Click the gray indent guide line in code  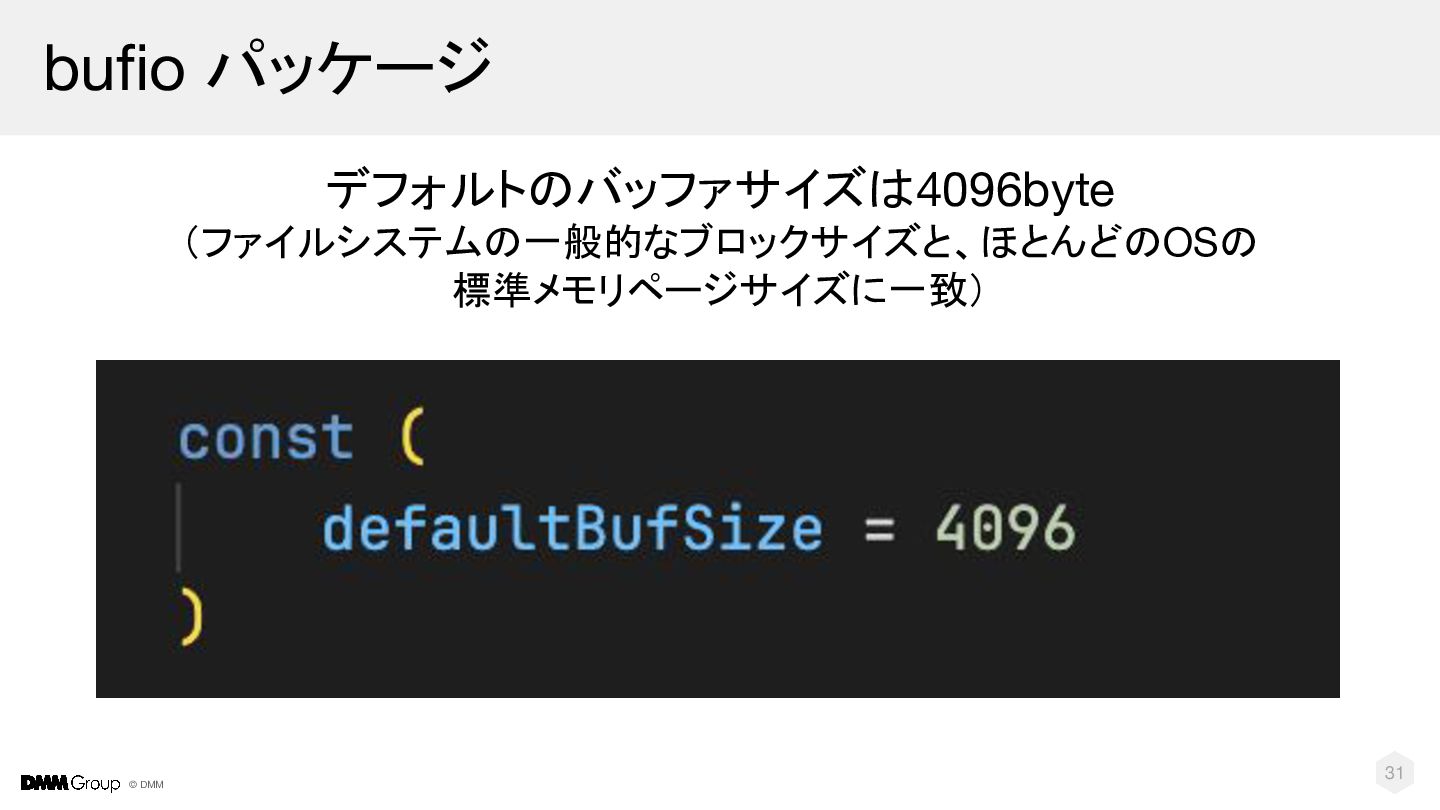[x=179, y=527]
